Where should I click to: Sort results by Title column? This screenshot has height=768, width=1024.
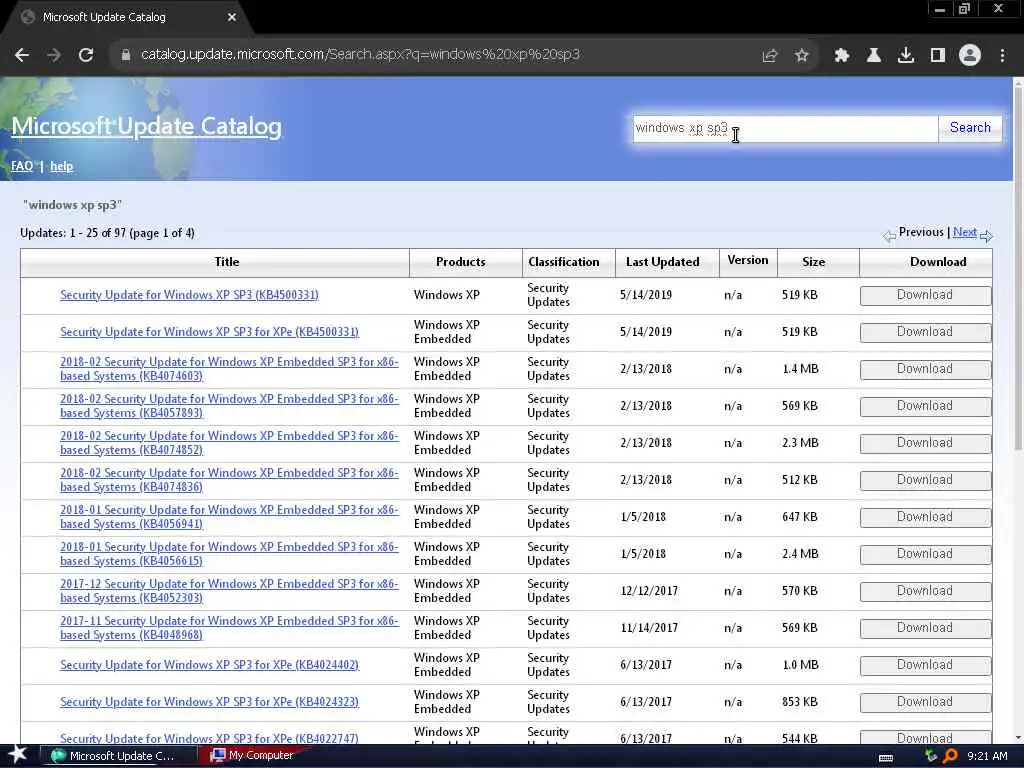(227, 262)
